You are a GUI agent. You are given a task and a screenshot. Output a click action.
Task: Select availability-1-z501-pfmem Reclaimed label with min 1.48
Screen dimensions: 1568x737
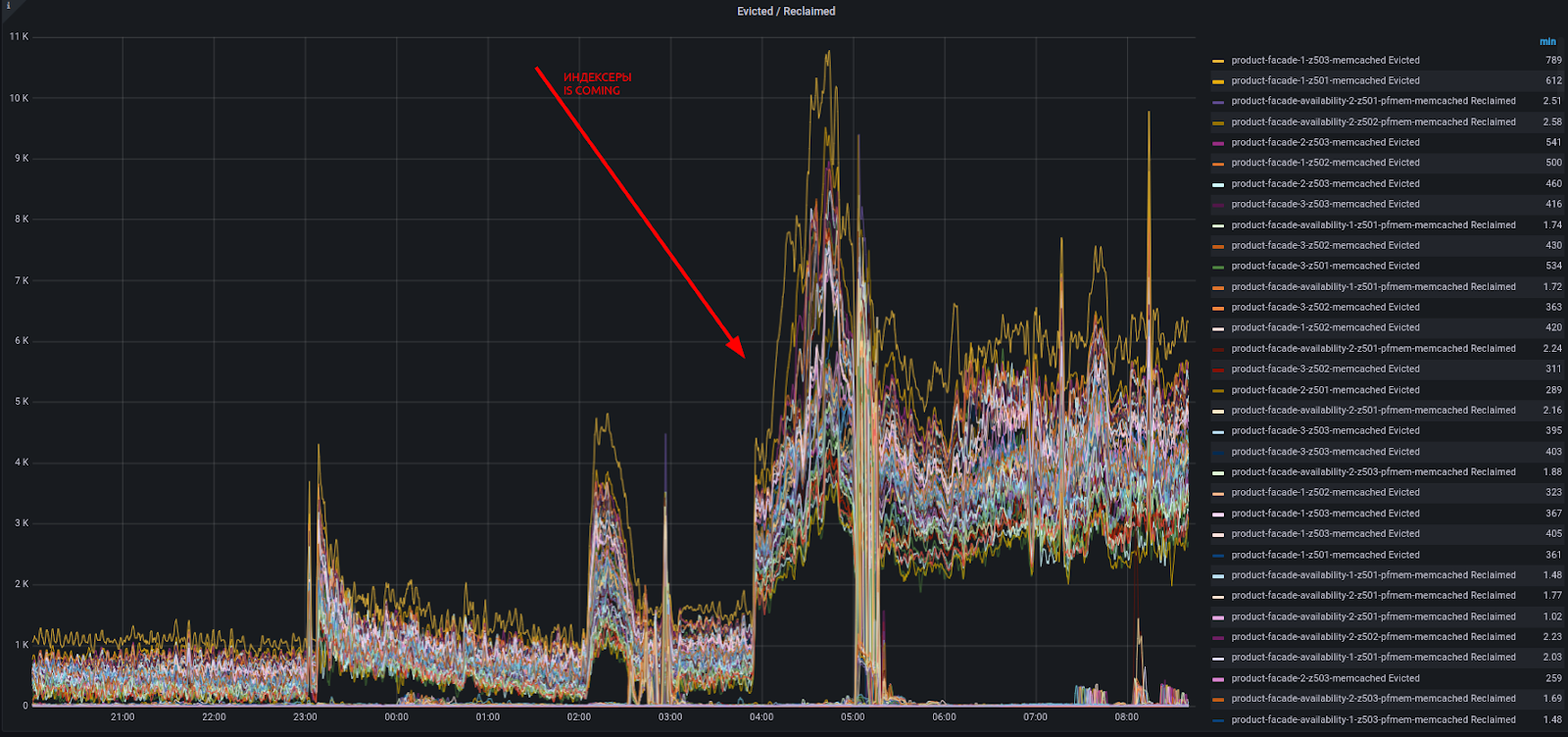[x=1374, y=575]
